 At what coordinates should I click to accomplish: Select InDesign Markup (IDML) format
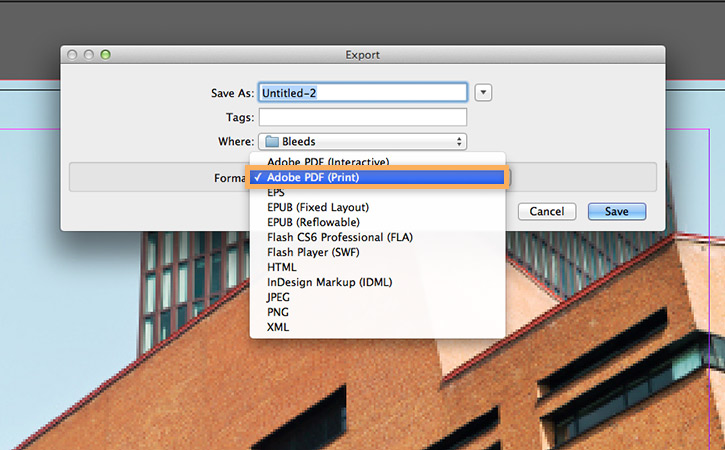[377, 282]
